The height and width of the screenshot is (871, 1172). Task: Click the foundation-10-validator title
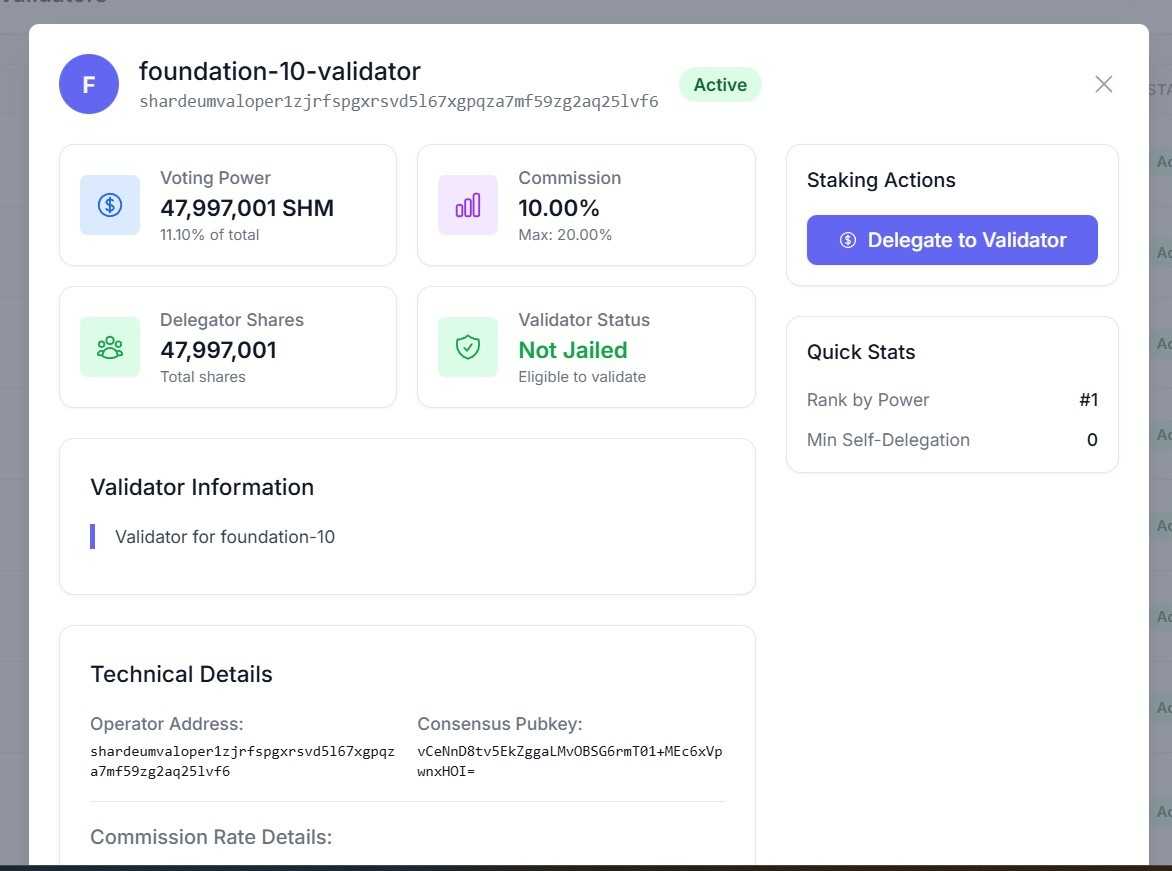pos(280,71)
